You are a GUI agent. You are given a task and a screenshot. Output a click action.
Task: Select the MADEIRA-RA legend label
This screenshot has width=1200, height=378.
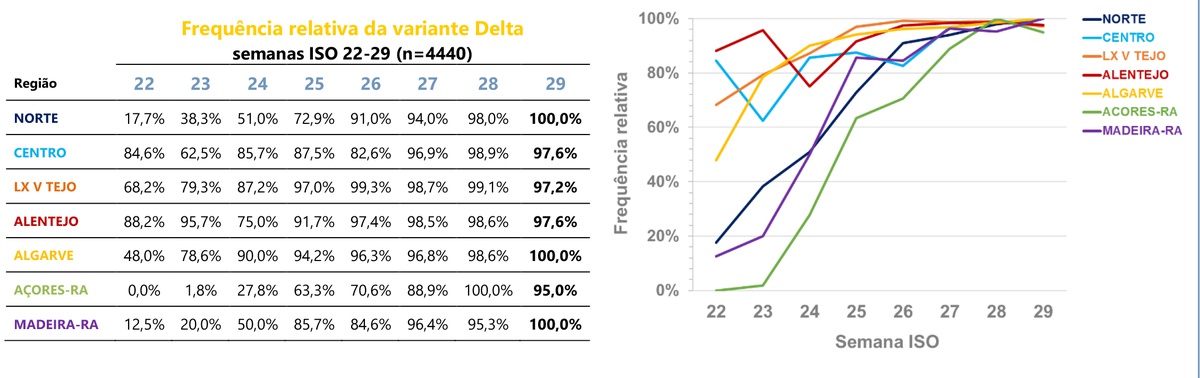(x=1135, y=129)
